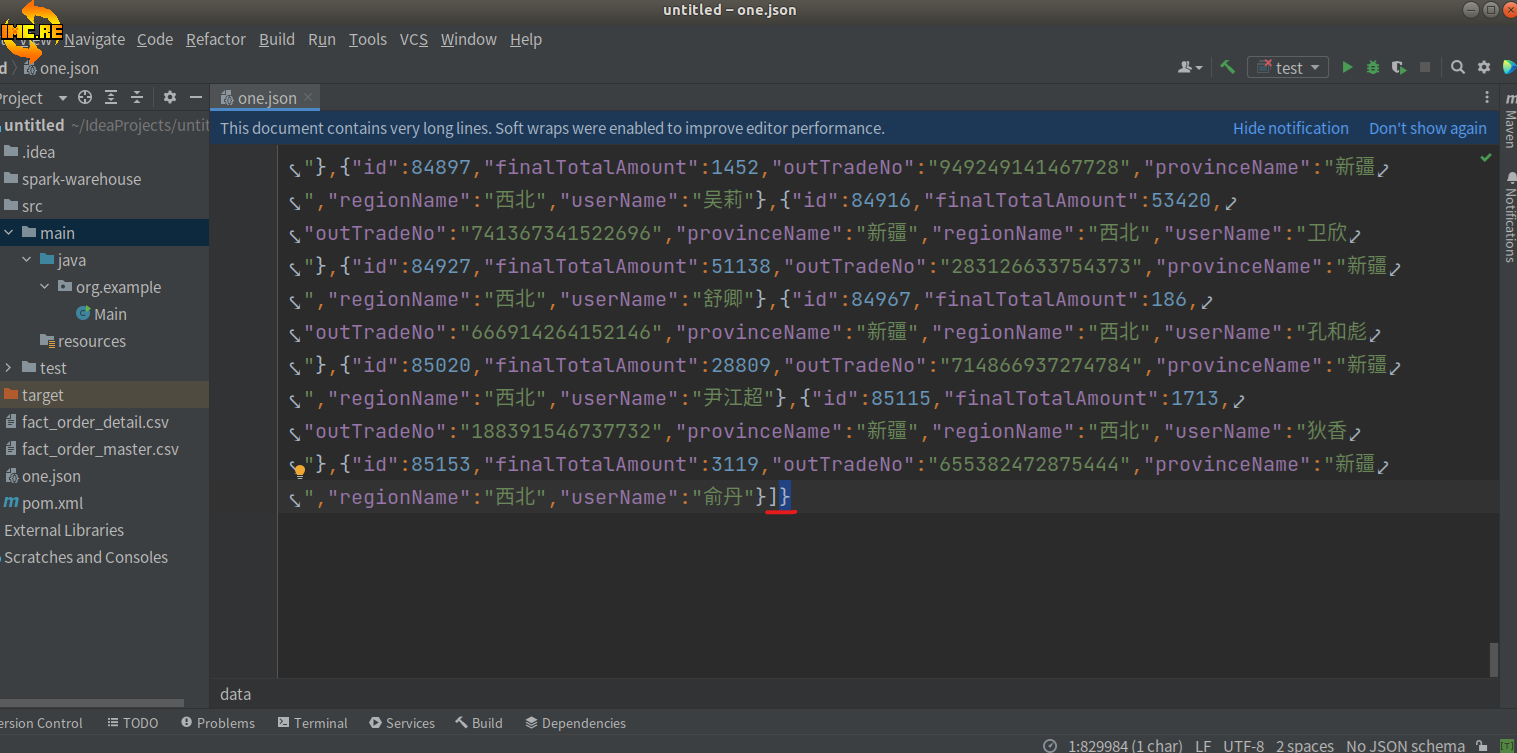Image resolution: width=1517 pixels, height=753 pixels.
Task: Collapse the java folder in project tree
Action: point(27,260)
